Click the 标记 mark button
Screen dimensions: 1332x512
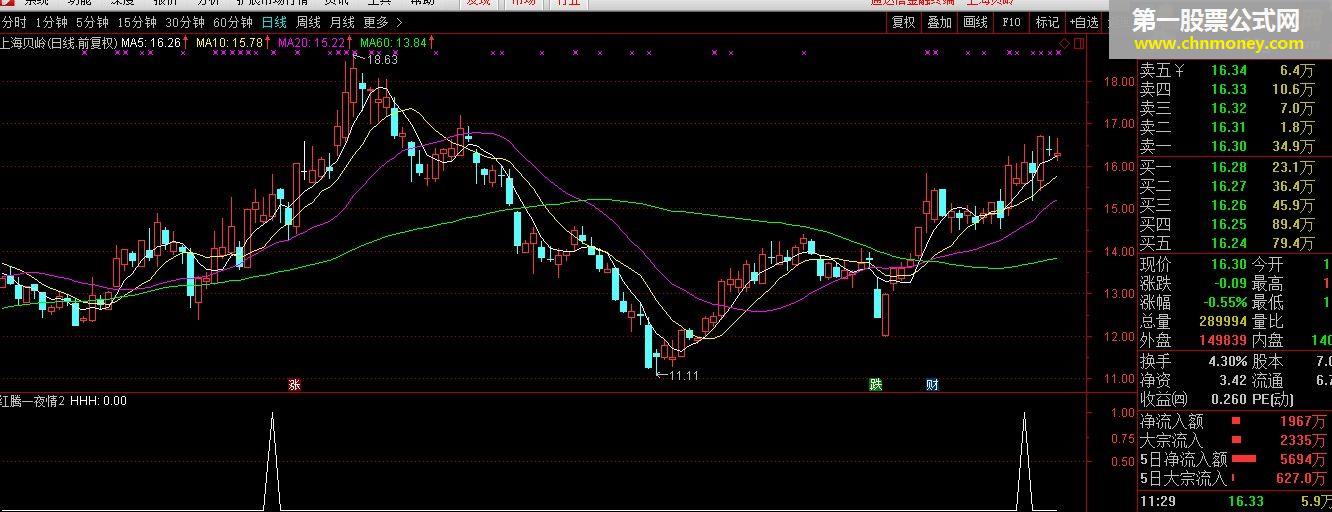[1047, 21]
